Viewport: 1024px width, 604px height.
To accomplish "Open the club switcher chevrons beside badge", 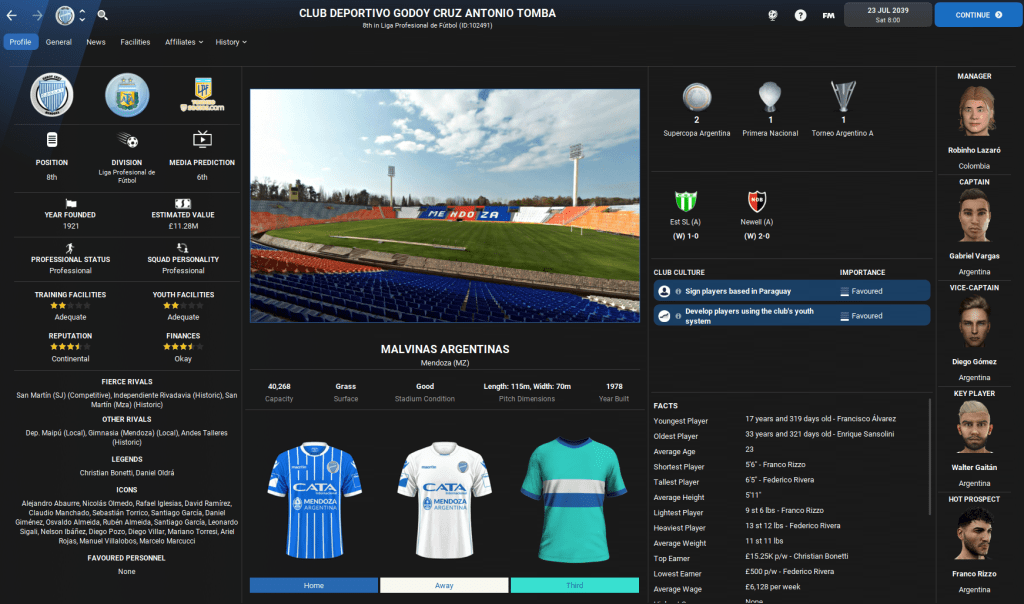I will pos(82,15).
